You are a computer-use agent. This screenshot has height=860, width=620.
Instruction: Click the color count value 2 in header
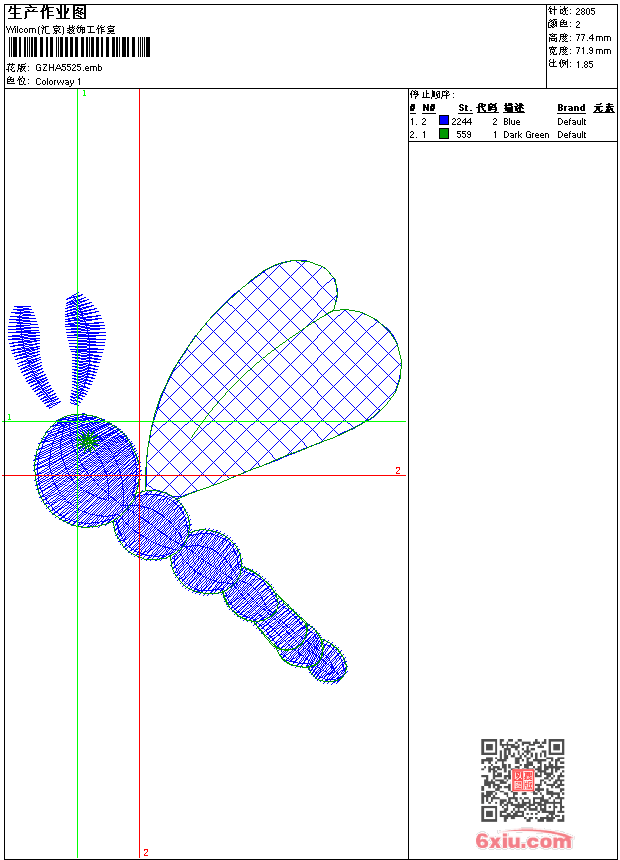coord(578,25)
